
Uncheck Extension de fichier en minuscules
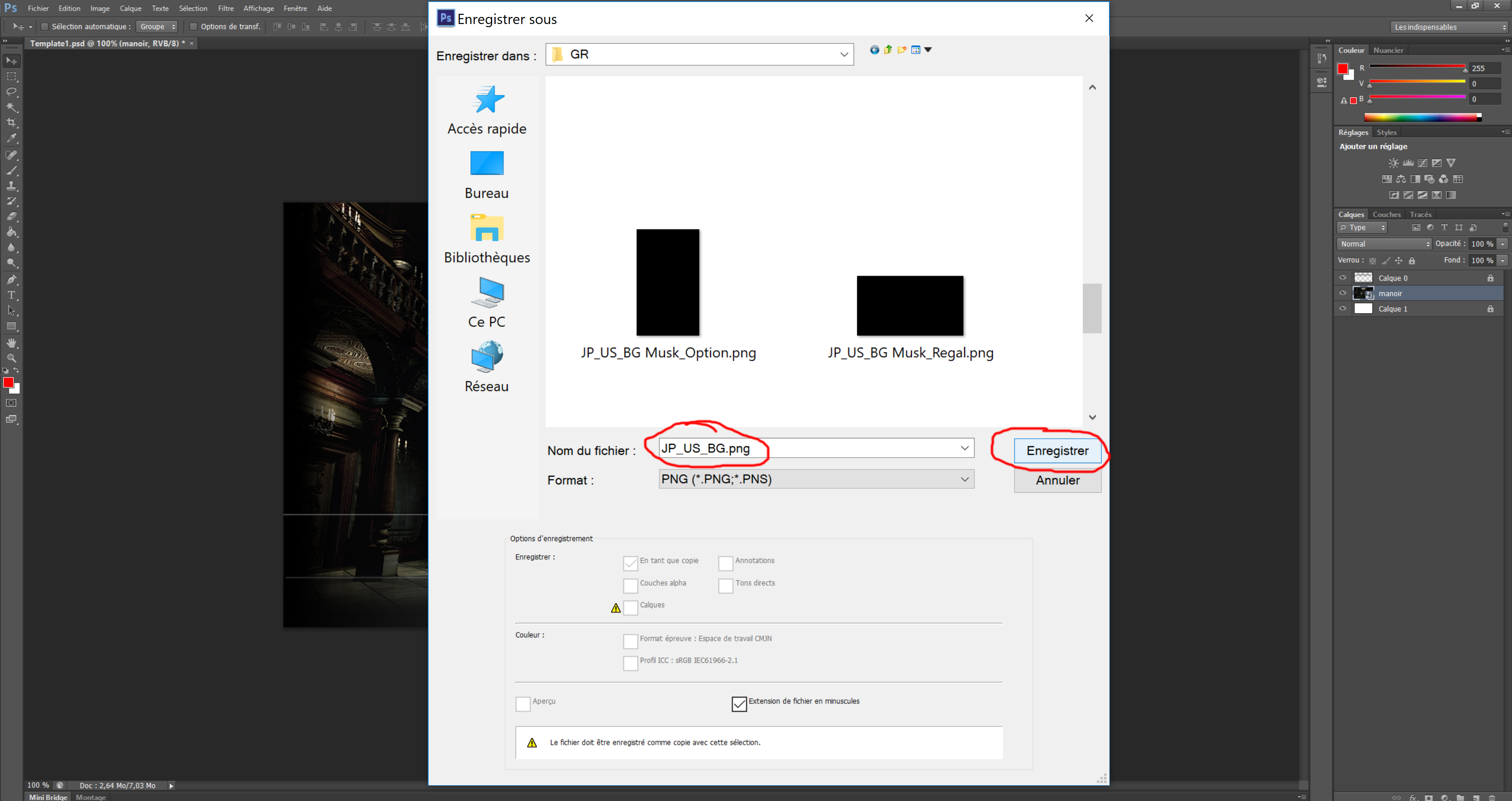point(739,704)
